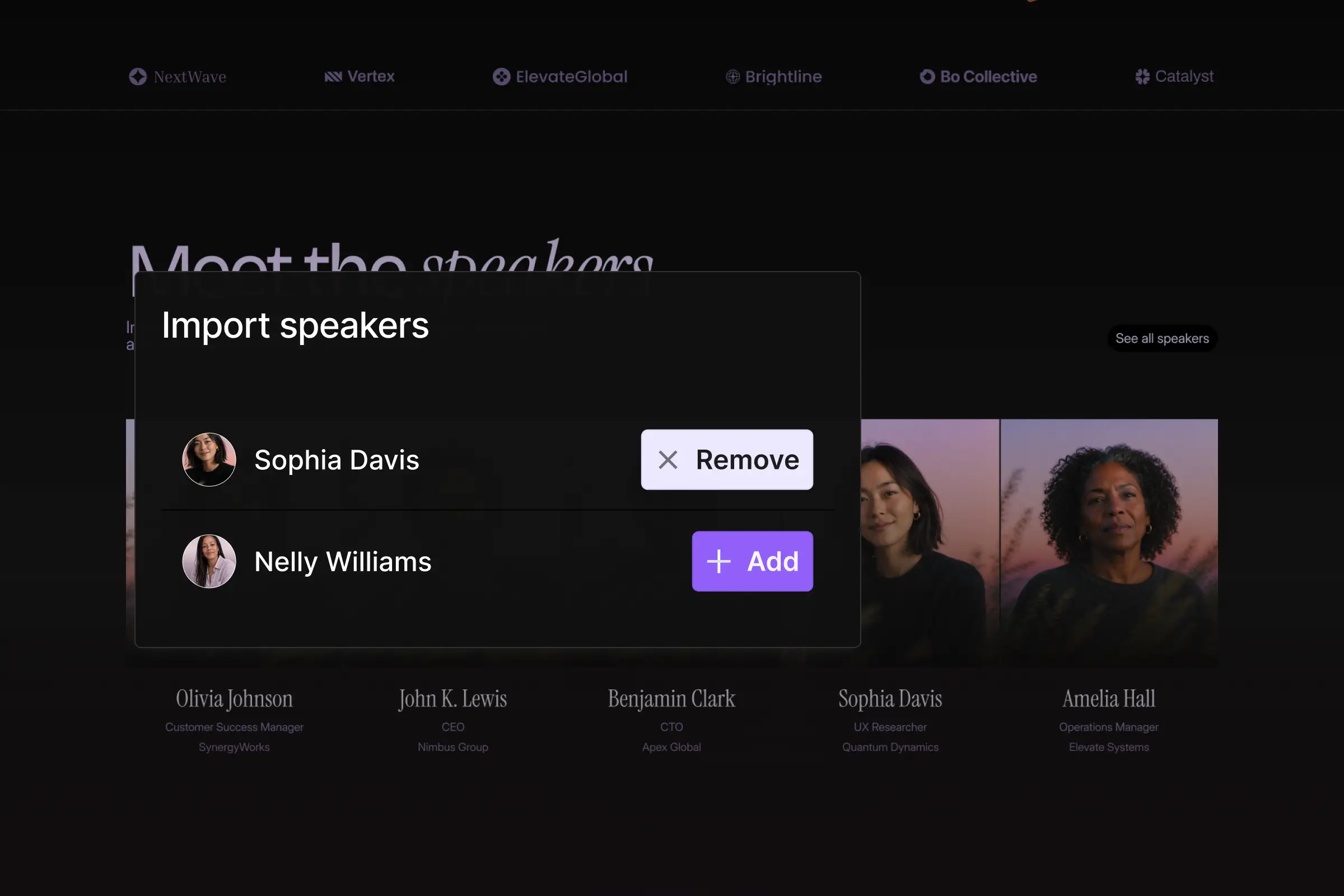Remove Sophia Davis from speakers
1344x896 pixels.
pyautogui.click(x=727, y=460)
